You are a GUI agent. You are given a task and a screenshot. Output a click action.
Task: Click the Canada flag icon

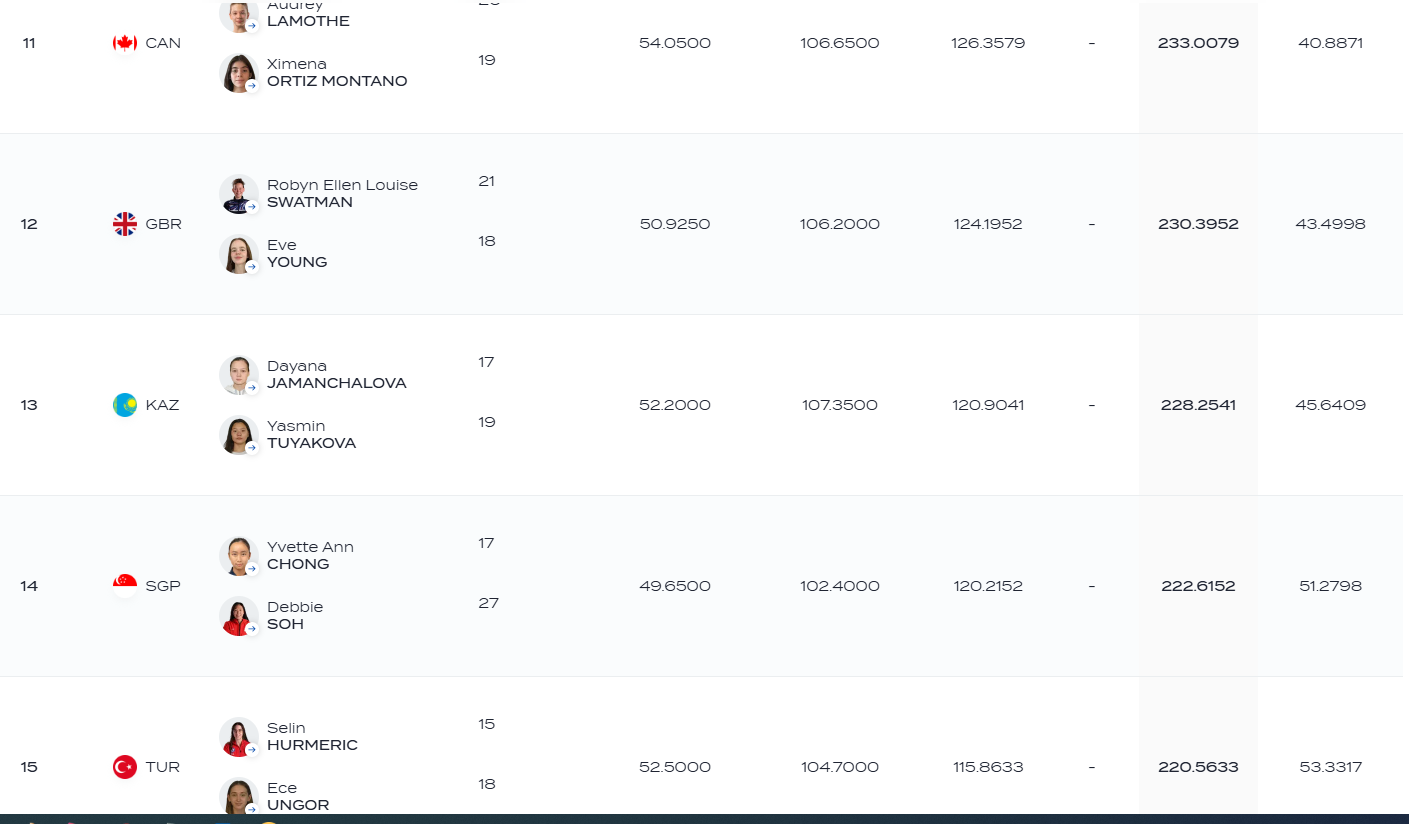tap(125, 43)
